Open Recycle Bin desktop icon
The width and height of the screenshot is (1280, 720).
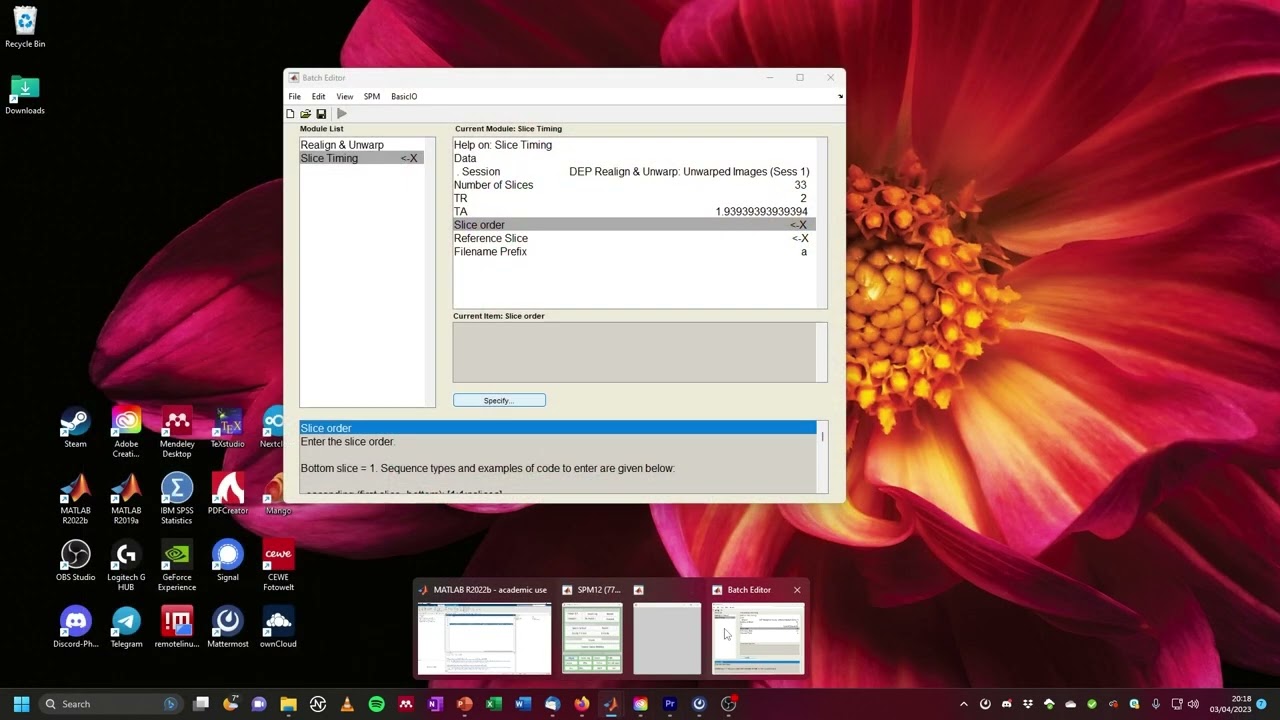[25, 27]
